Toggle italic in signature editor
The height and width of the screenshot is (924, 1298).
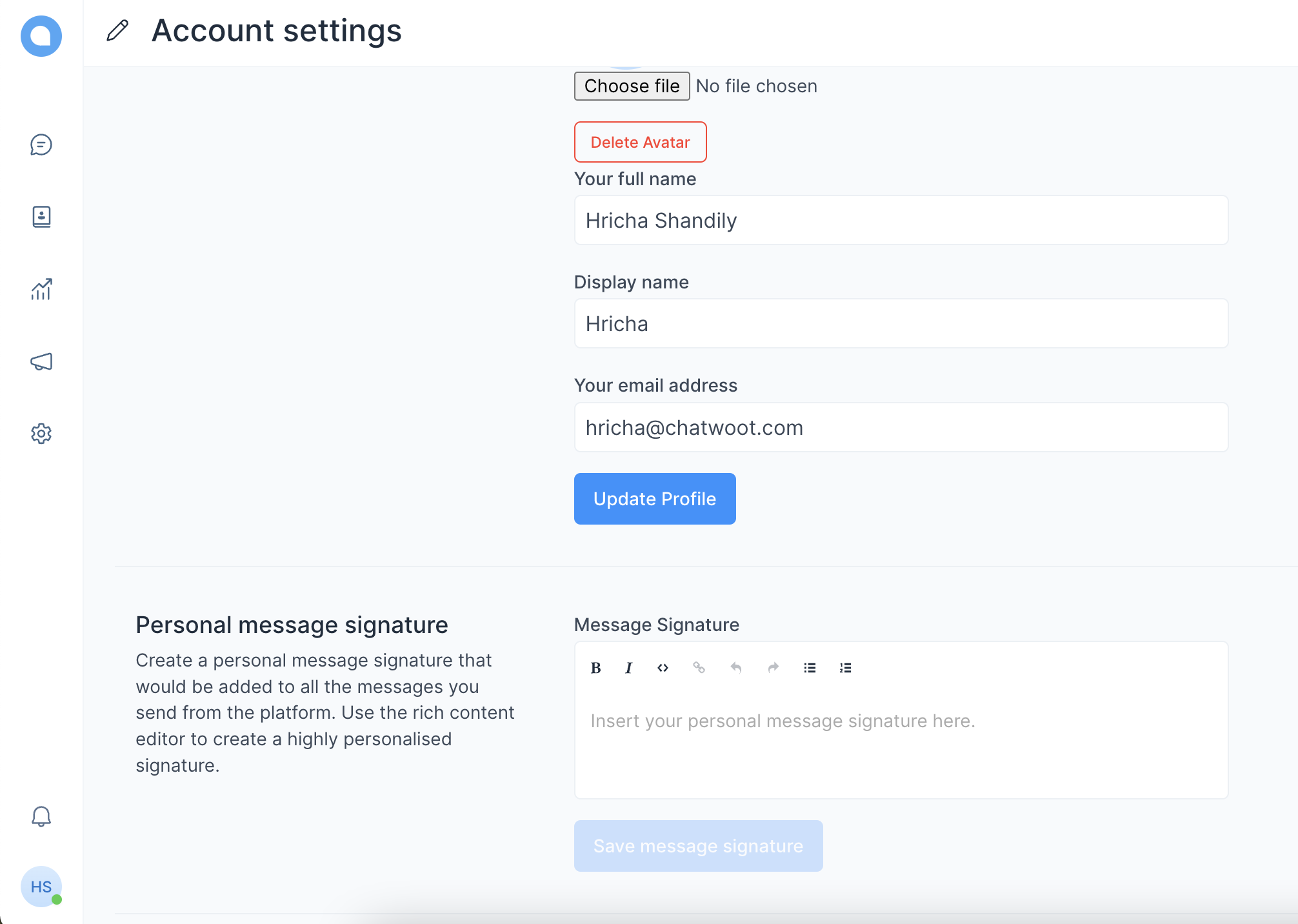[629, 668]
